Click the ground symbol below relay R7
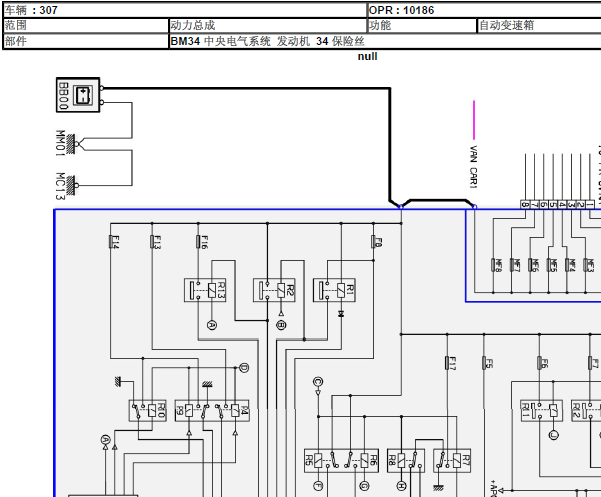The height and width of the screenshot is (497, 601). coord(438,487)
